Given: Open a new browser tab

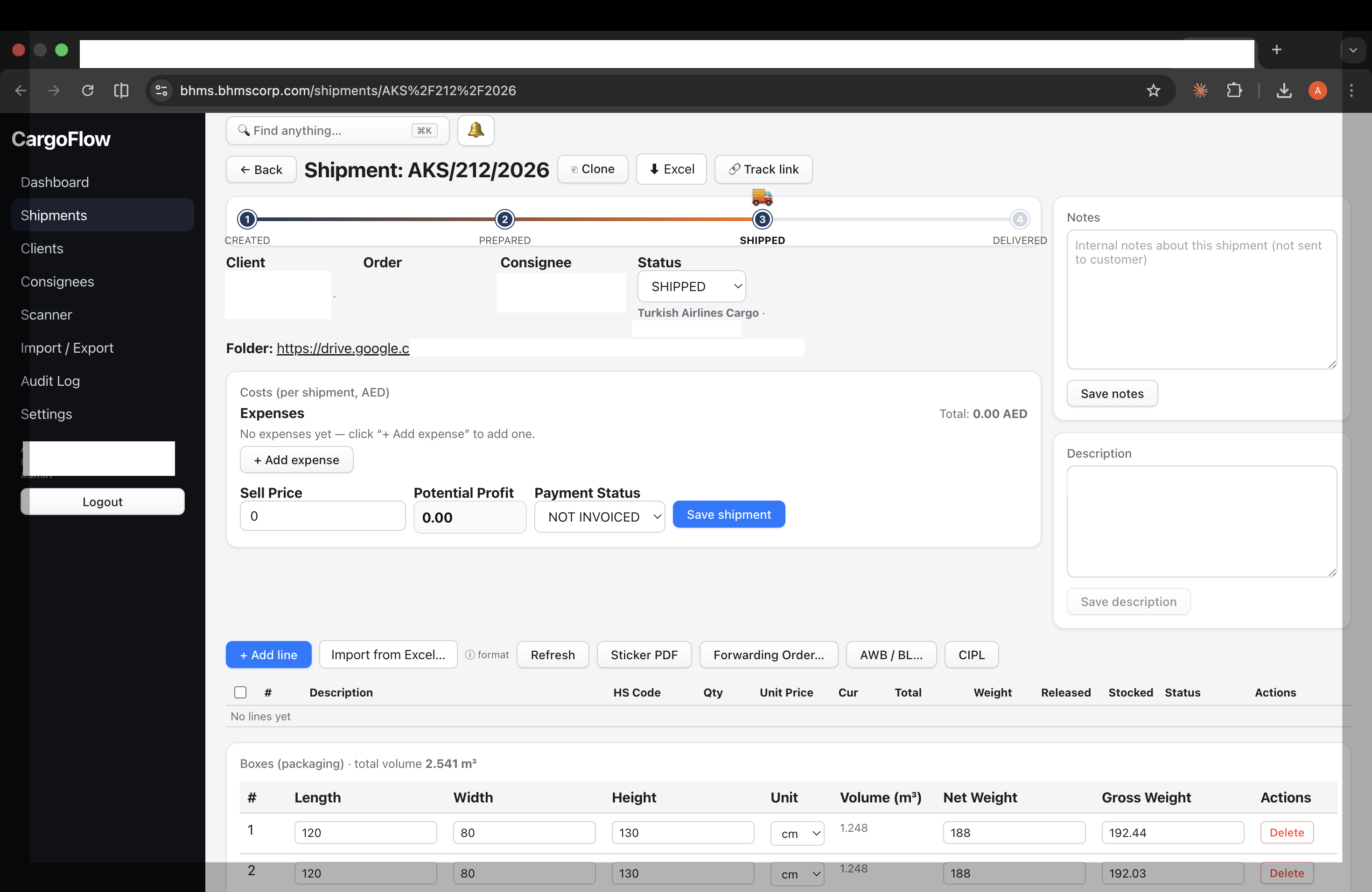Looking at the screenshot, I should tap(1276, 49).
